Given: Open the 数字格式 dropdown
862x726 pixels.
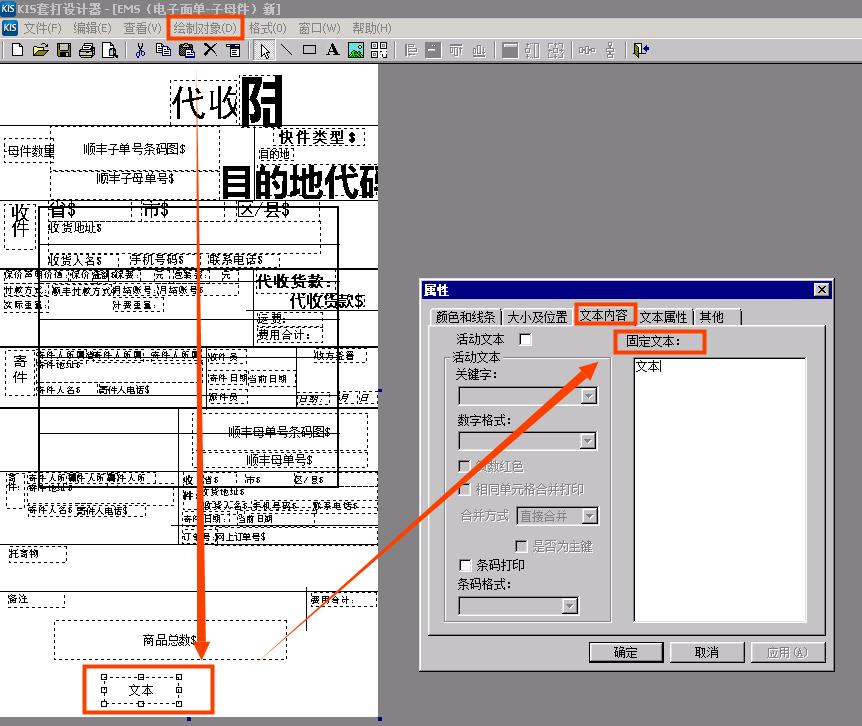Looking at the screenshot, I should point(587,440).
